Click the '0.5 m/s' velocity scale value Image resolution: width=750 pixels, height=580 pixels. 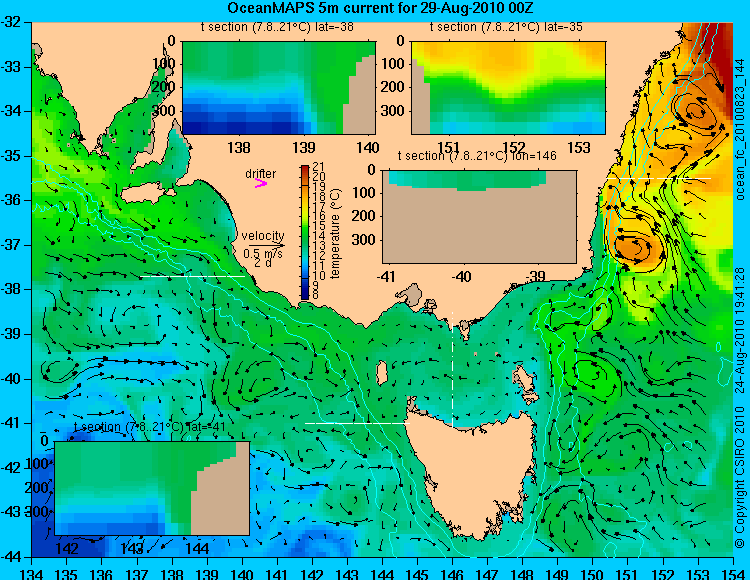(263, 253)
